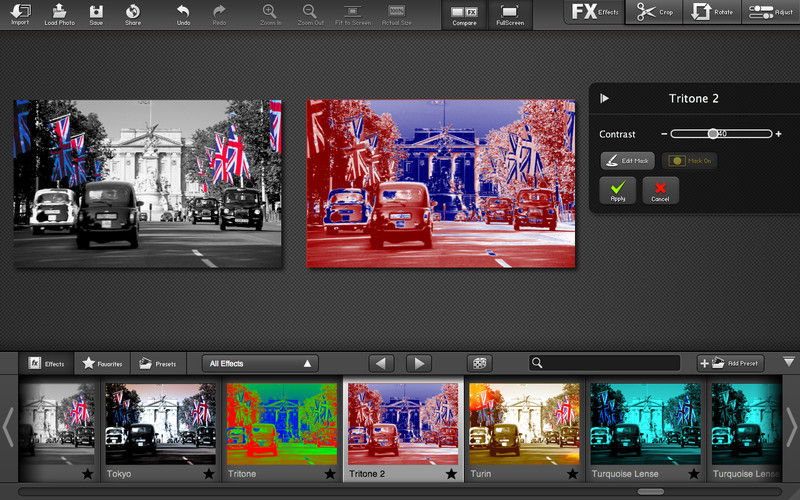The height and width of the screenshot is (500, 800).
Task: Switch to the Favorites tab
Action: 102,363
